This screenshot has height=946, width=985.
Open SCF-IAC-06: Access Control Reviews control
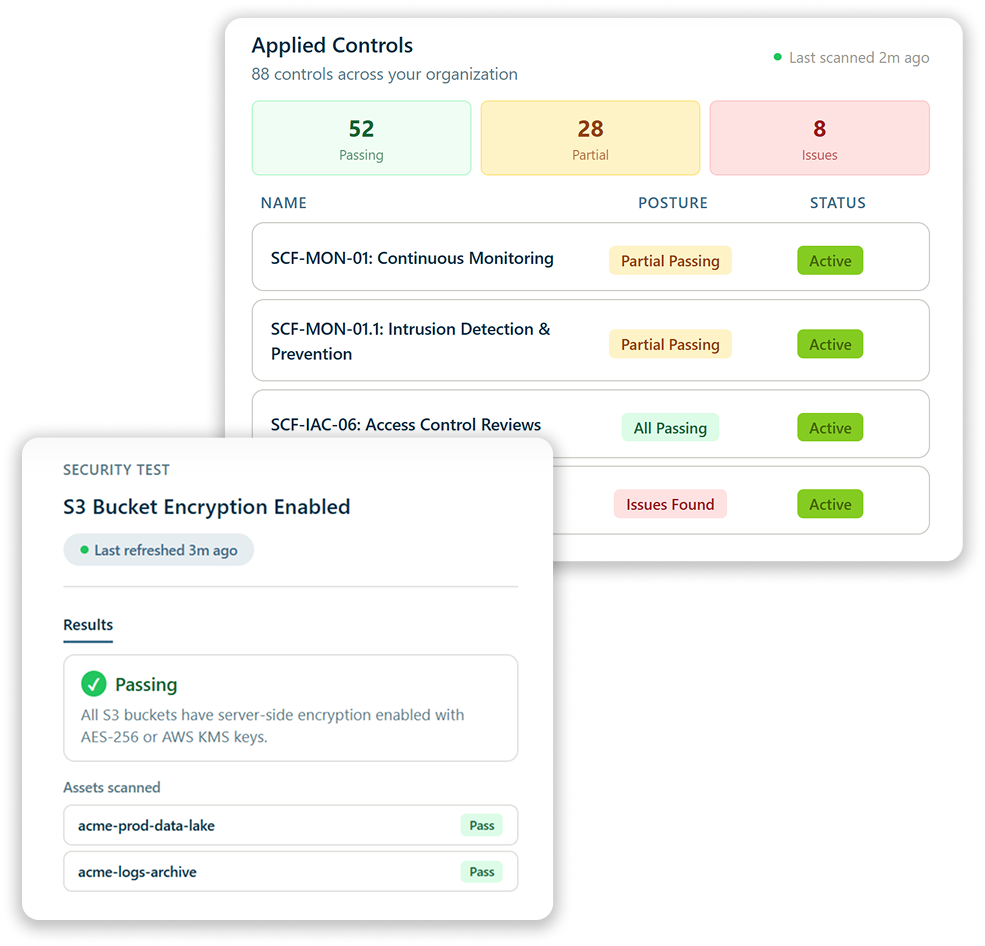click(406, 425)
